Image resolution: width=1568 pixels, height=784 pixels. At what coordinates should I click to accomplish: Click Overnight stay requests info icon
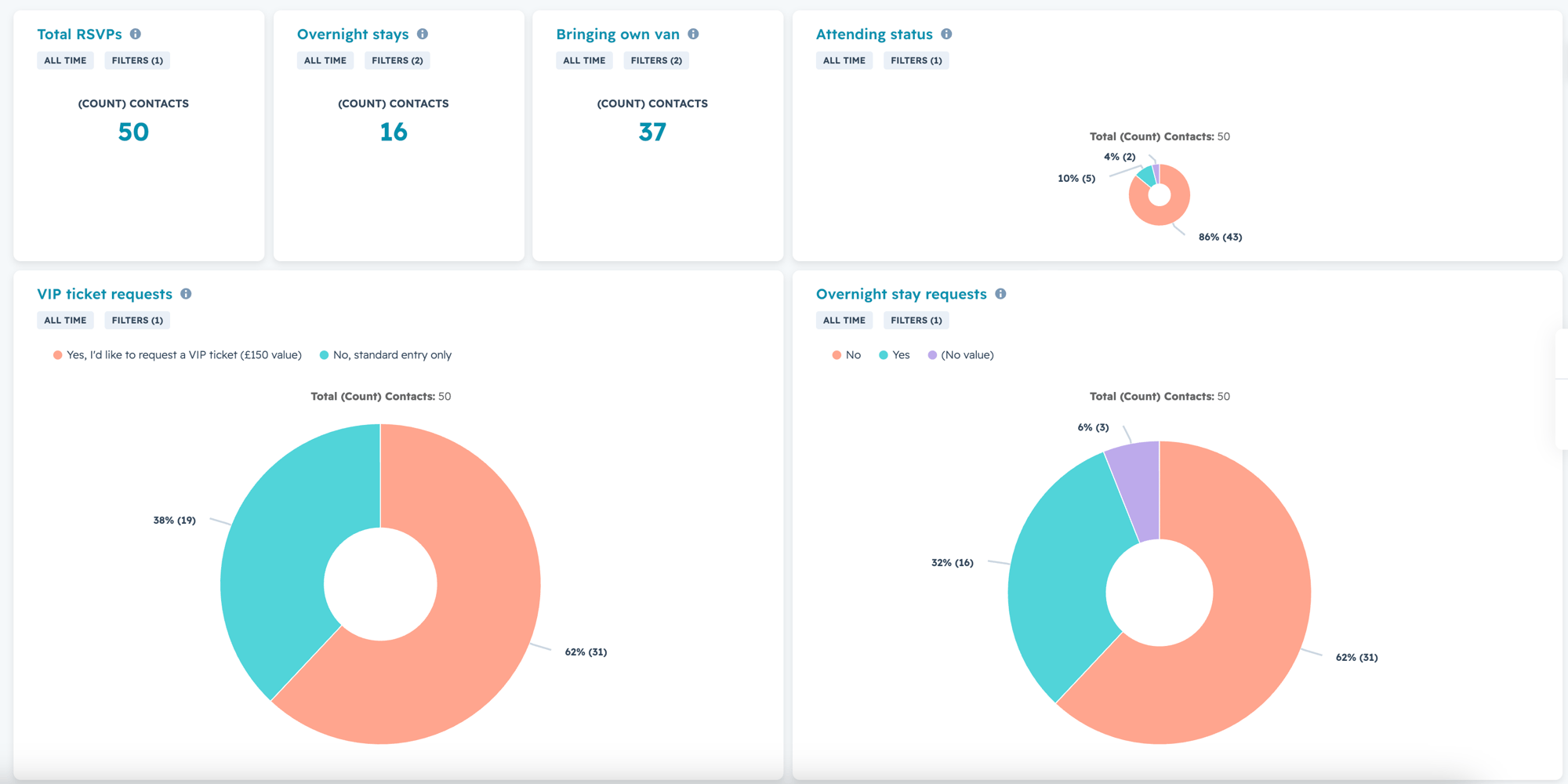[x=1000, y=293]
